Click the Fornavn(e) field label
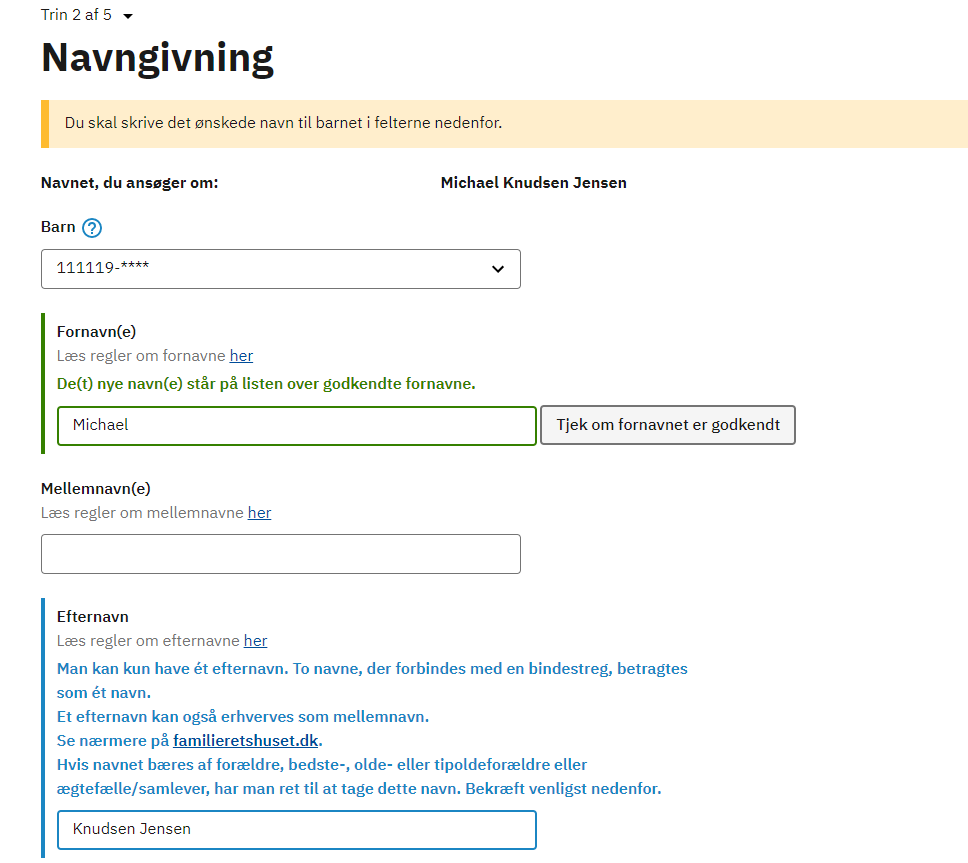Viewport: 968px width, 863px height. [96, 332]
